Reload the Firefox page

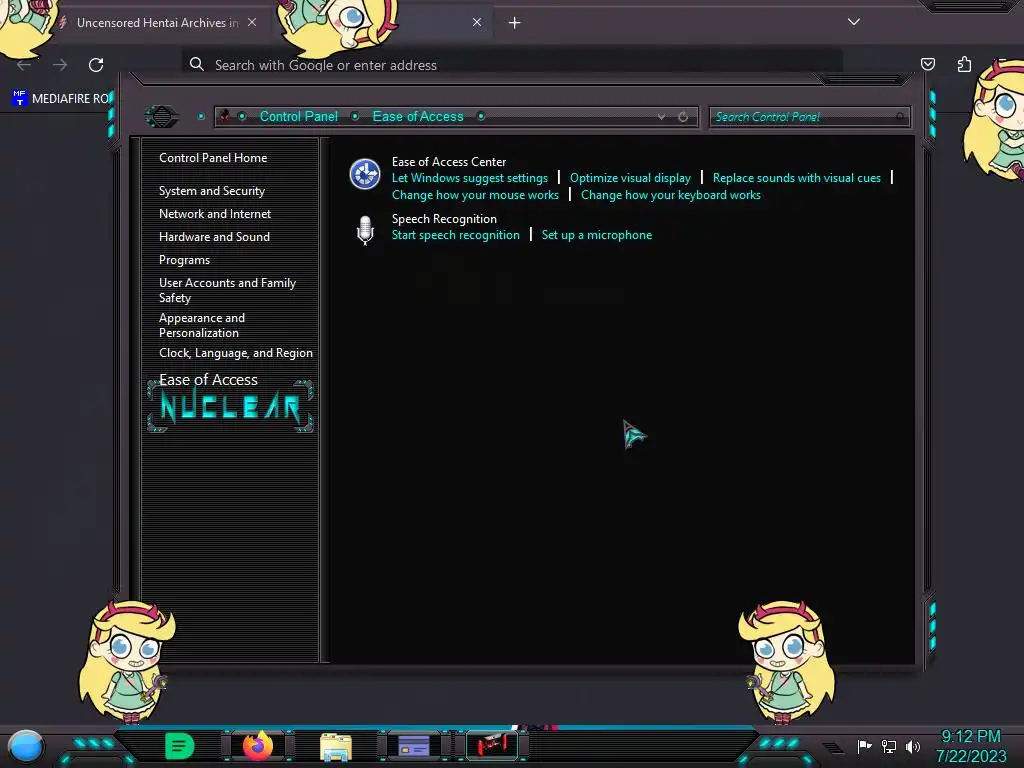tap(96, 65)
